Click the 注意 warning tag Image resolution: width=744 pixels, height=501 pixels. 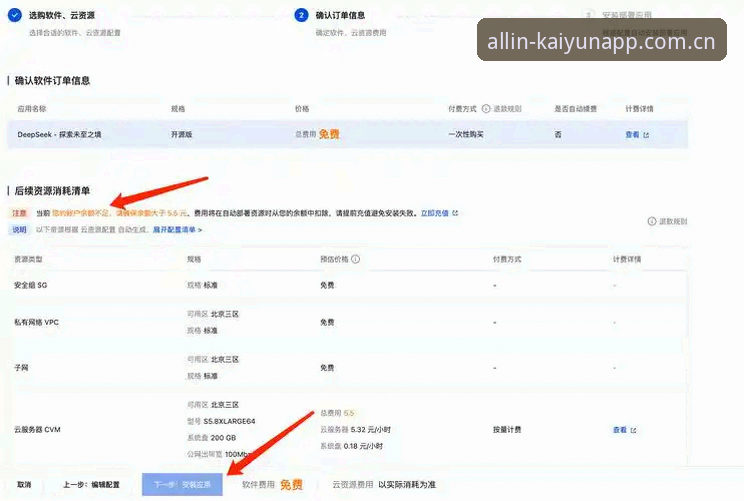click(x=19, y=213)
